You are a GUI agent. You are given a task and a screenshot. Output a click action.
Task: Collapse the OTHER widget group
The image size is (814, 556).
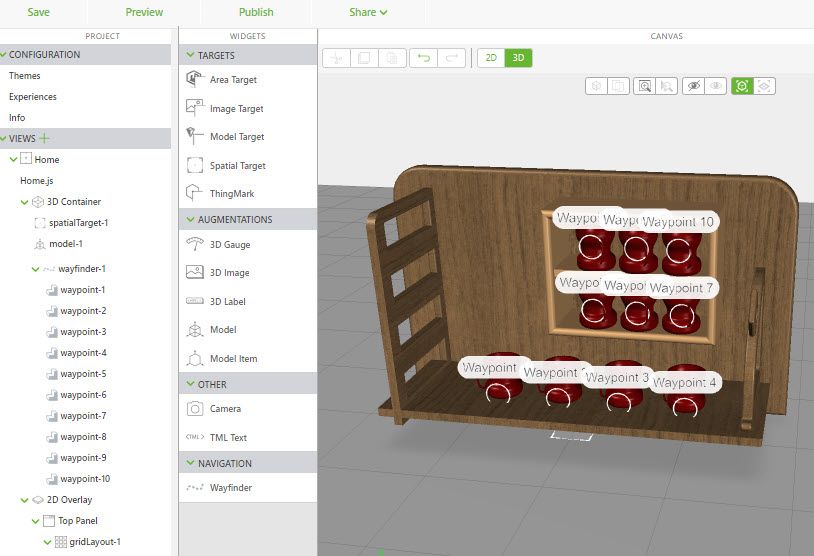[190, 384]
